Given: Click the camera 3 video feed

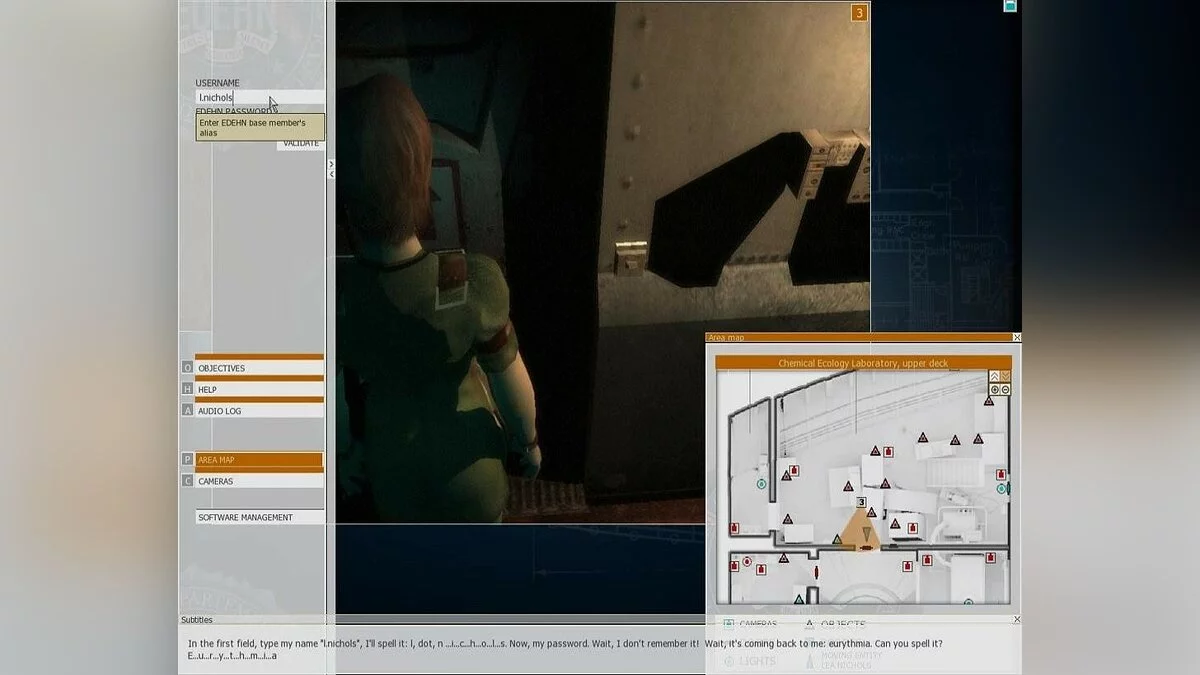Looking at the screenshot, I should pyautogui.click(x=603, y=262).
